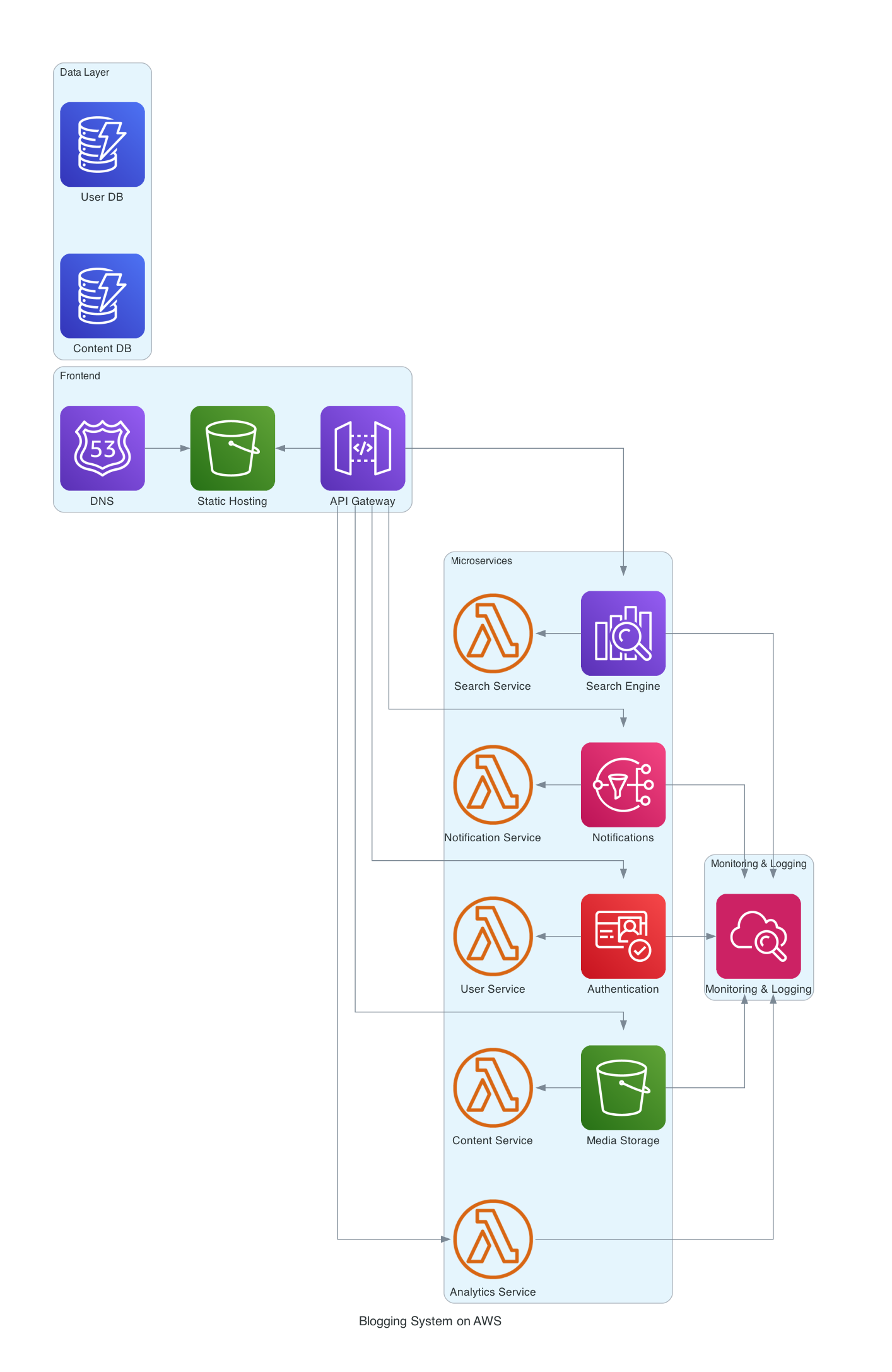This screenshot has width=892, height=1372.
Task: Click the "Data Layer" cluster title
Action: (x=85, y=72)
